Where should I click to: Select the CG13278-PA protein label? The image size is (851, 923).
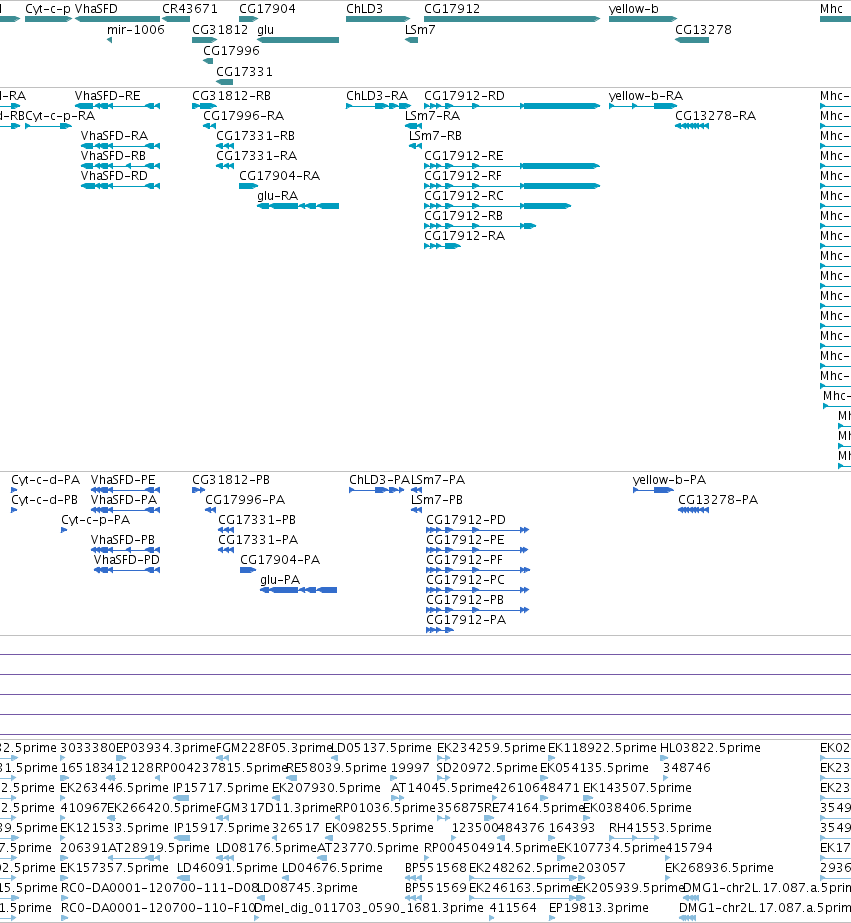[x=718, y=500]
